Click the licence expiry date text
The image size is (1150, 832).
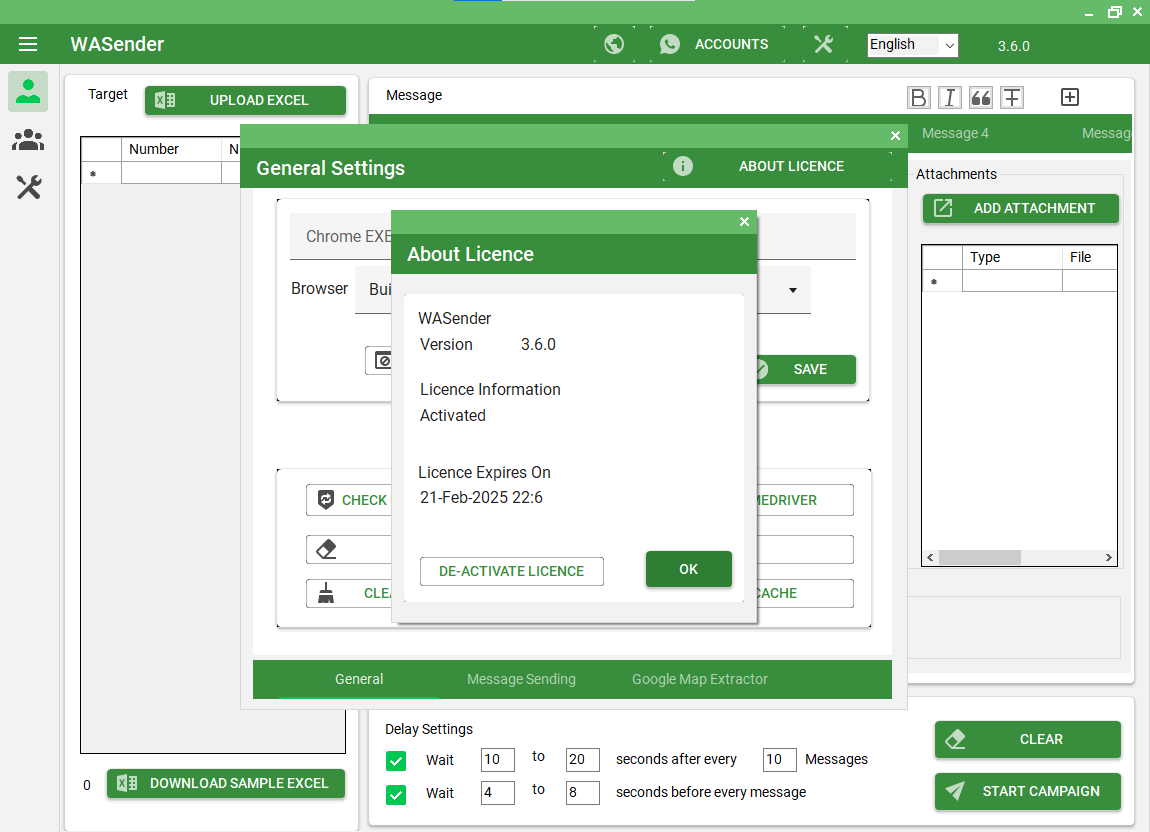tap(481, 497)
